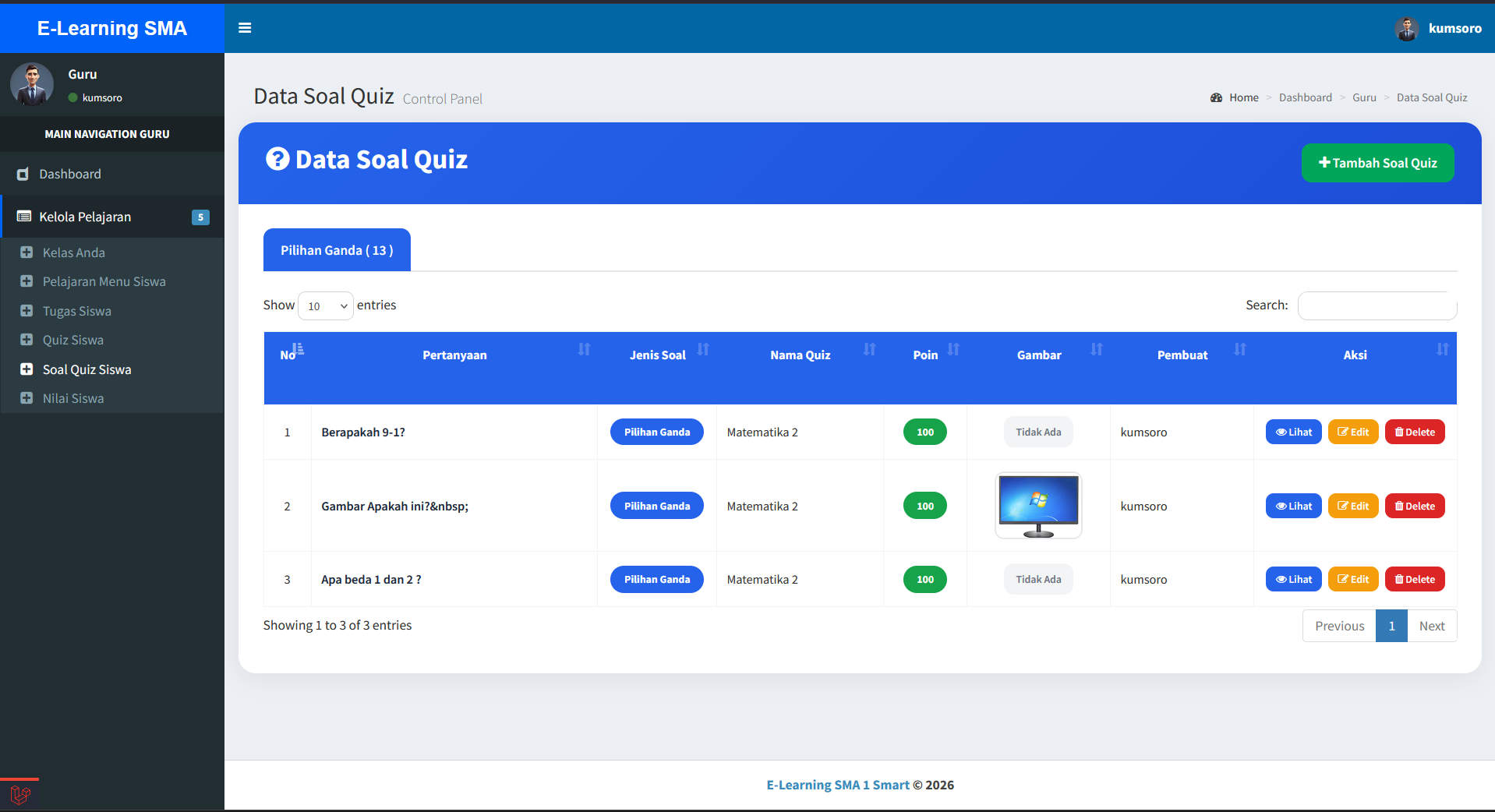Click the E-Learning SMA 1 Smart footer link

click(x=838, y=785)
